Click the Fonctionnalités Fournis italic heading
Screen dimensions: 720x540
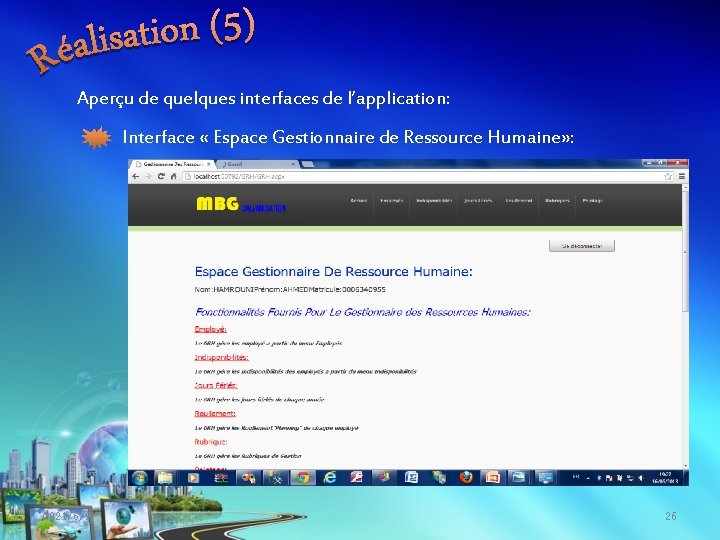pyautogui.click(x=363, y=312)
